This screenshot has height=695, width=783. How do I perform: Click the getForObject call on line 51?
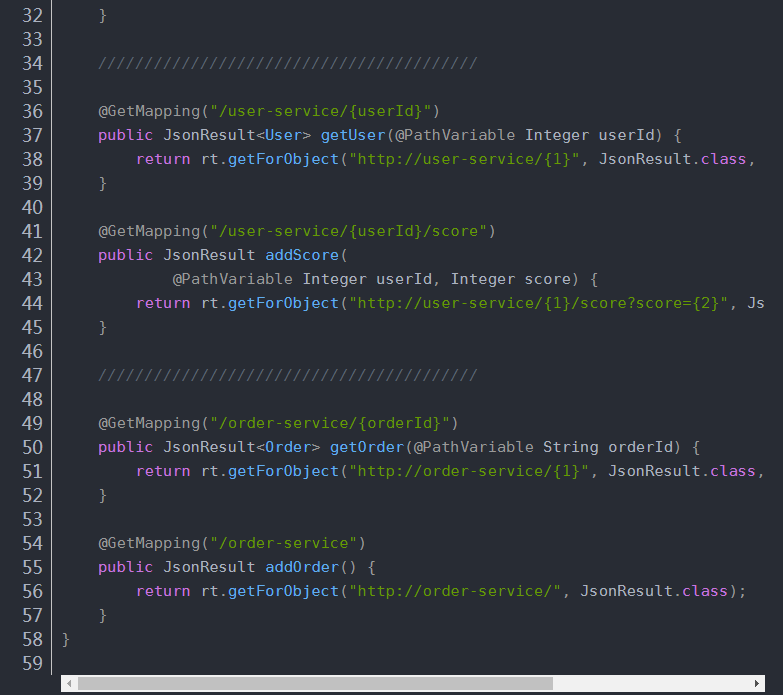[x=283, y=471]
